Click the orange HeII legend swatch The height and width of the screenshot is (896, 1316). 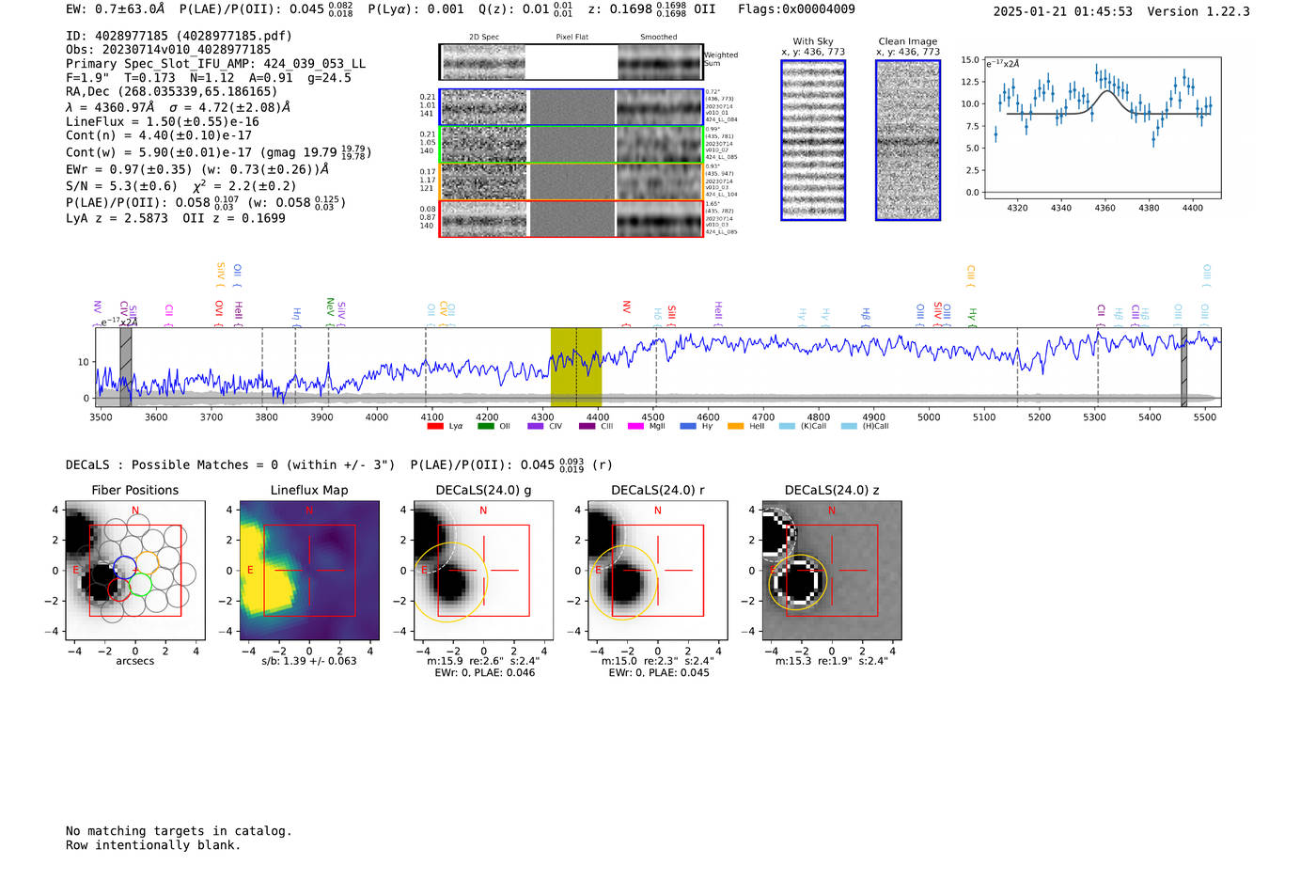click(x=735, y=427)
